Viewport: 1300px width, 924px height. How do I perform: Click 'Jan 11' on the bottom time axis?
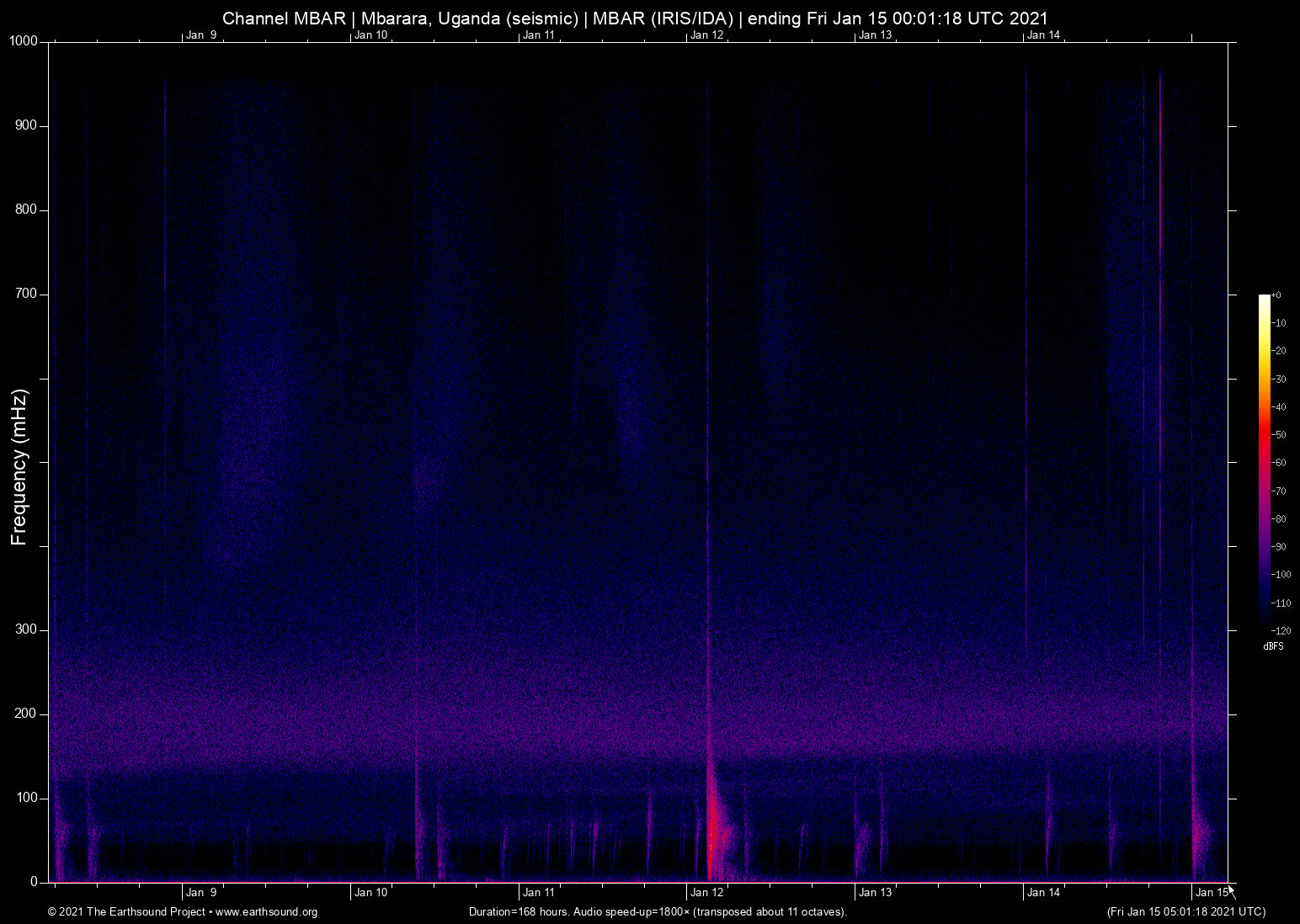coord(539,893)
